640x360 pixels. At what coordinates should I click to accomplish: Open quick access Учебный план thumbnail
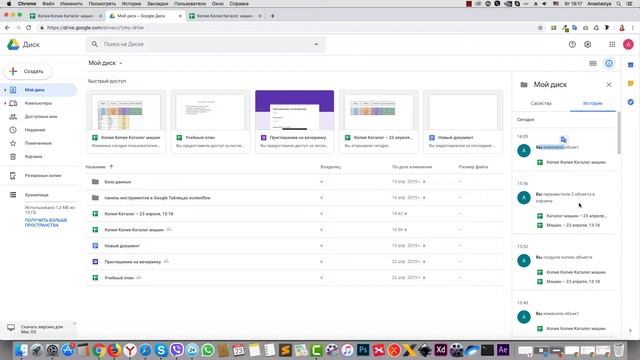click(210, 122)
